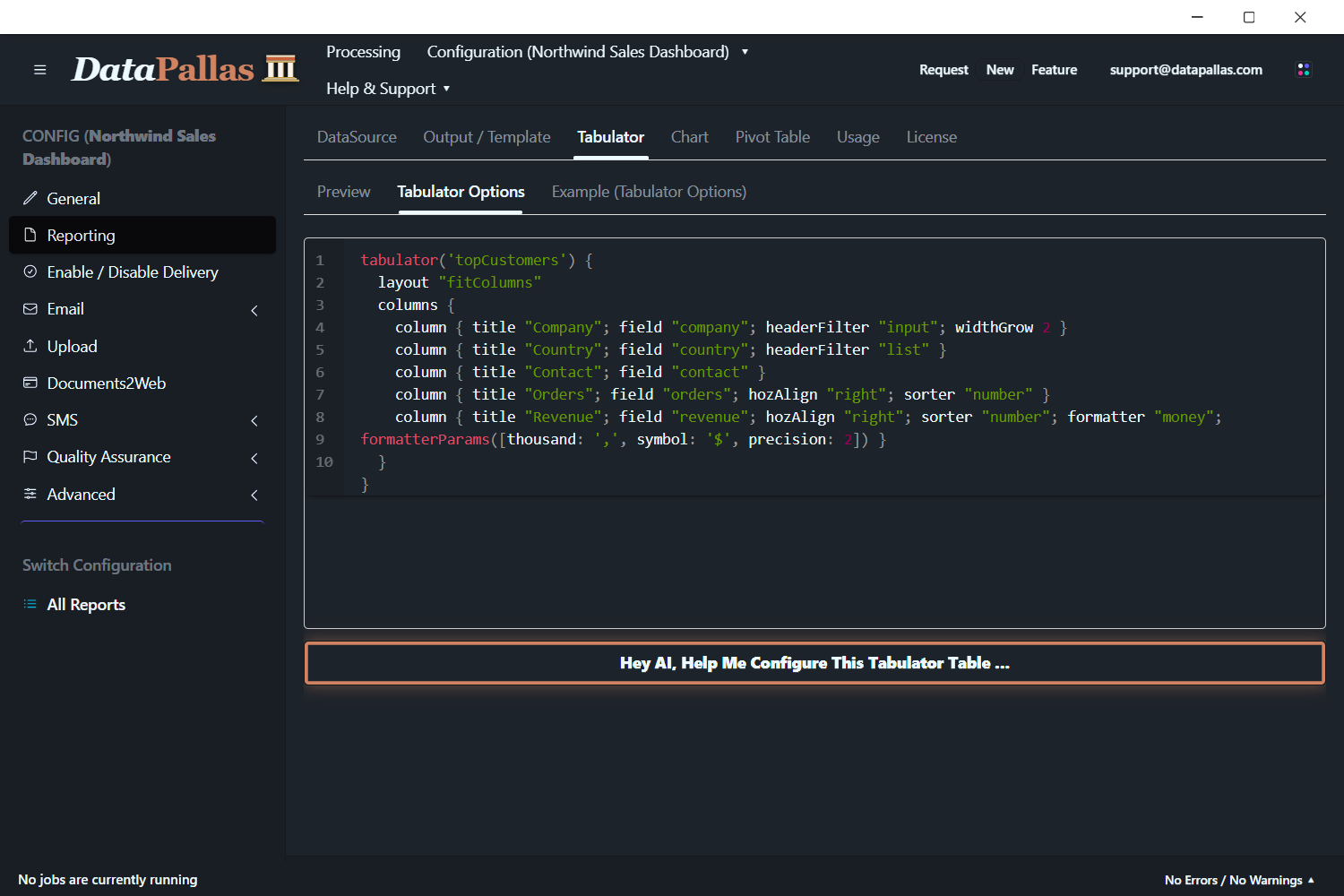Expand the Quality Assurance chevron
Viewport: 1344px width, 896px height.
point(254,458)
